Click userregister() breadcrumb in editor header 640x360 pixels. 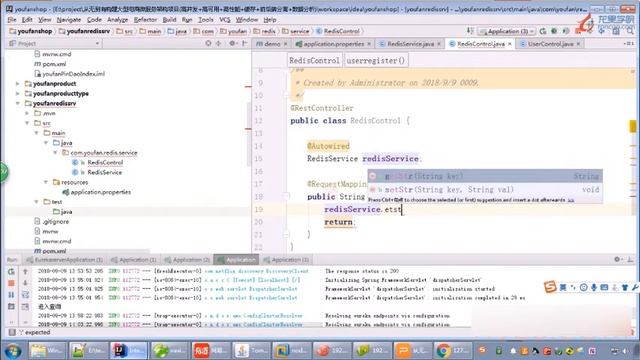[x=376, y=60]
